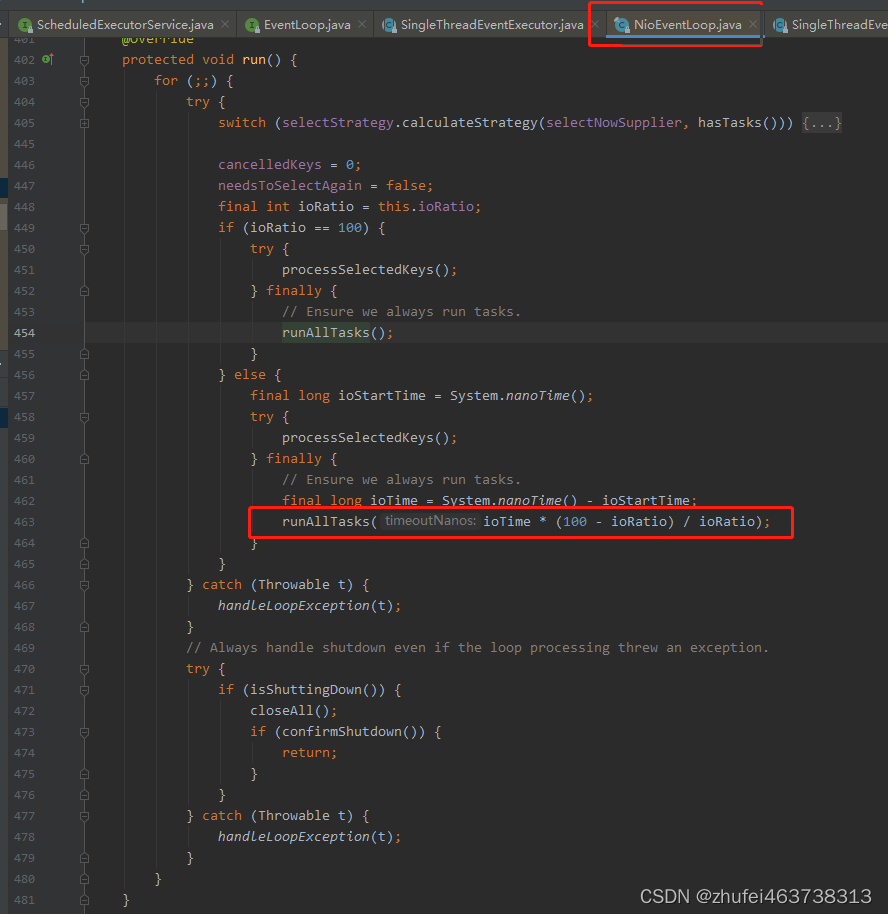Collapse the catch fold at line 477

click(85, 816)
